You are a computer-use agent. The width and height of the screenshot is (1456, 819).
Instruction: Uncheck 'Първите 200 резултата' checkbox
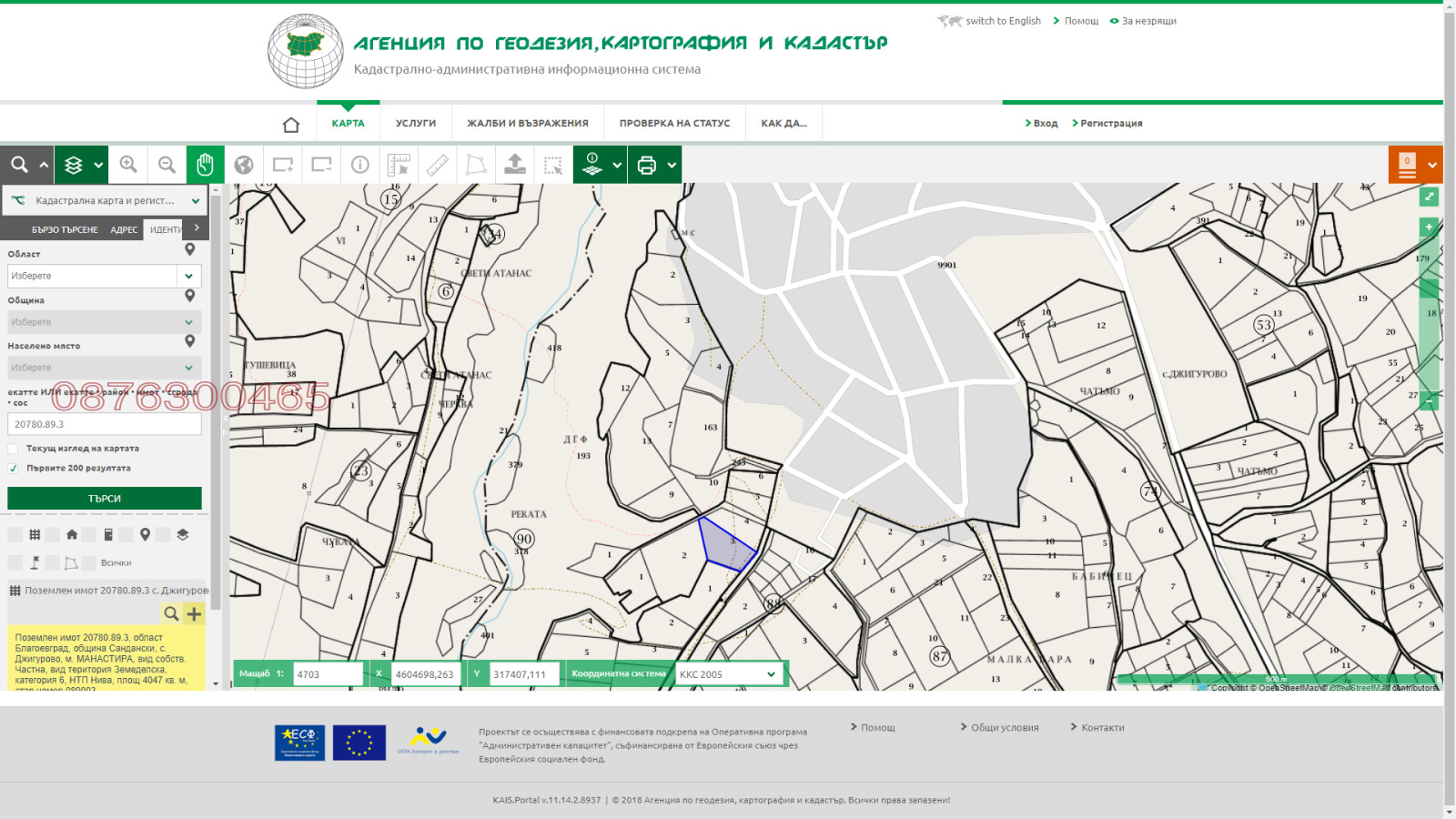point(14,469)
